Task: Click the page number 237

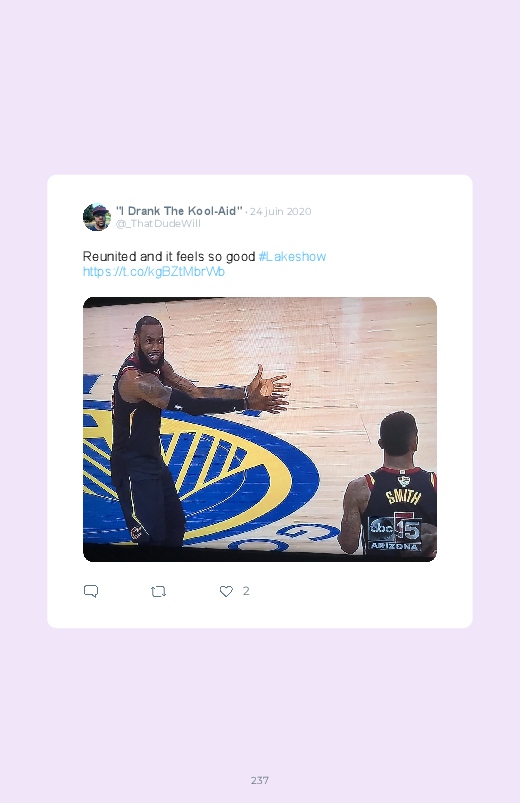Action: tap(260, 780)
